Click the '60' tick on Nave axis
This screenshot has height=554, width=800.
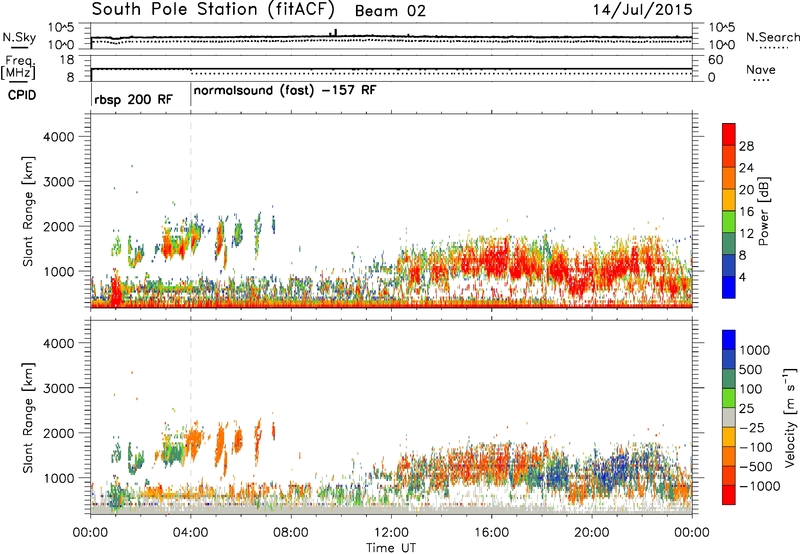point(715,60)
